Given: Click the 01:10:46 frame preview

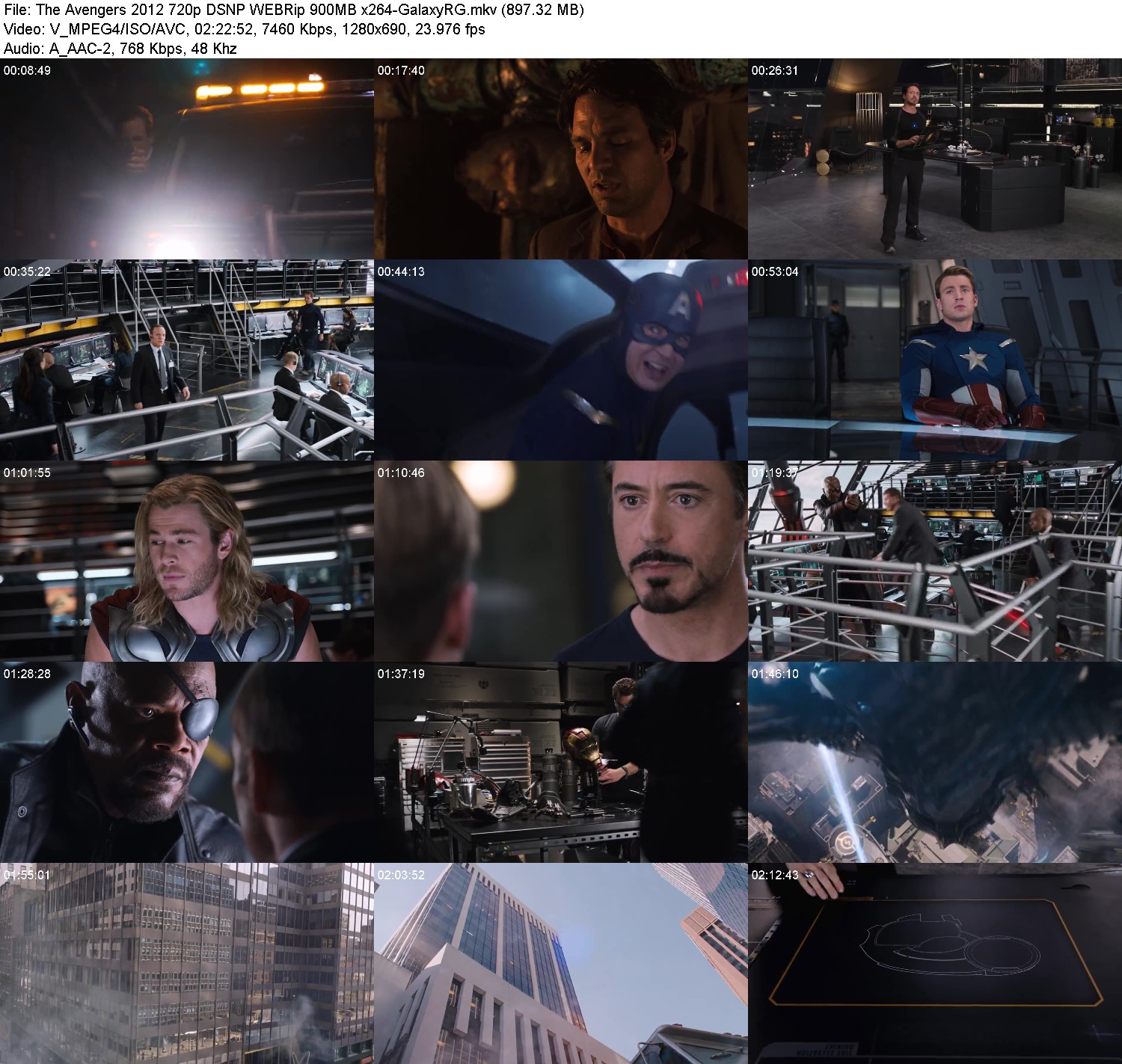Looking at the screenshot, I should (561, 562).
